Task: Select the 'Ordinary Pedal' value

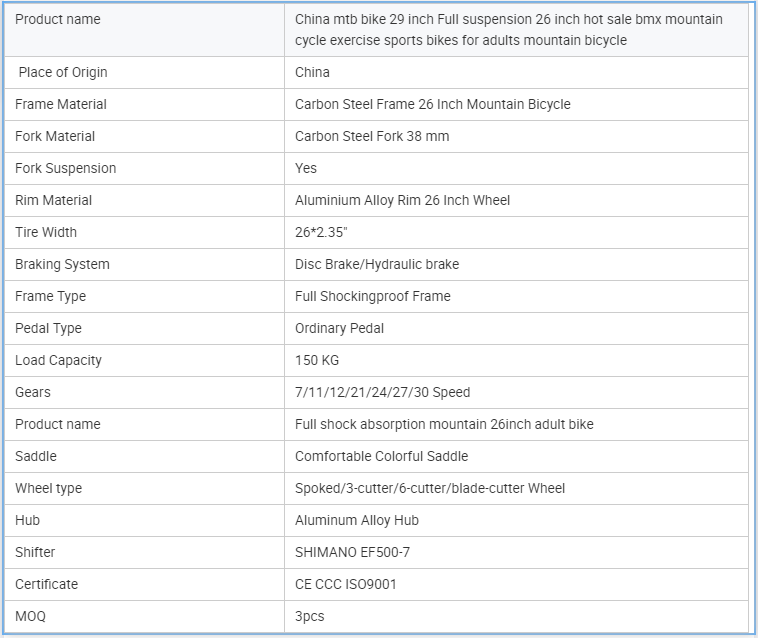Action: point(339,328)
